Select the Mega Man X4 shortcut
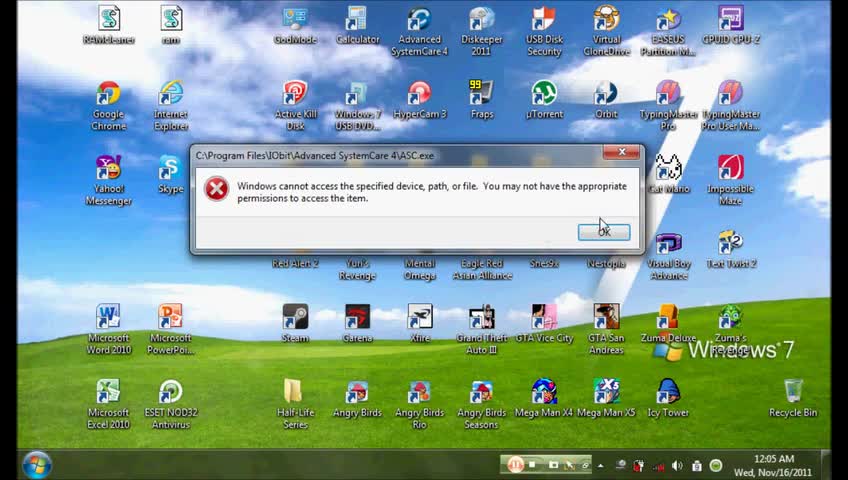 (x=544, y=398)
